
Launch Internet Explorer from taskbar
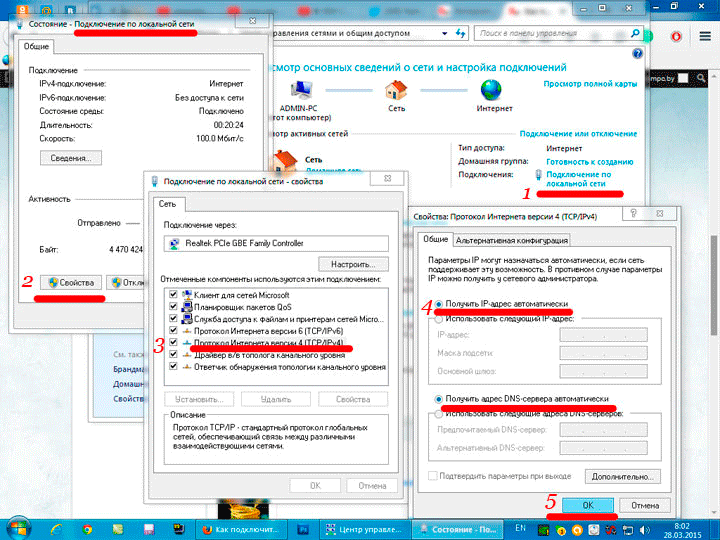(x=57, y=529)
